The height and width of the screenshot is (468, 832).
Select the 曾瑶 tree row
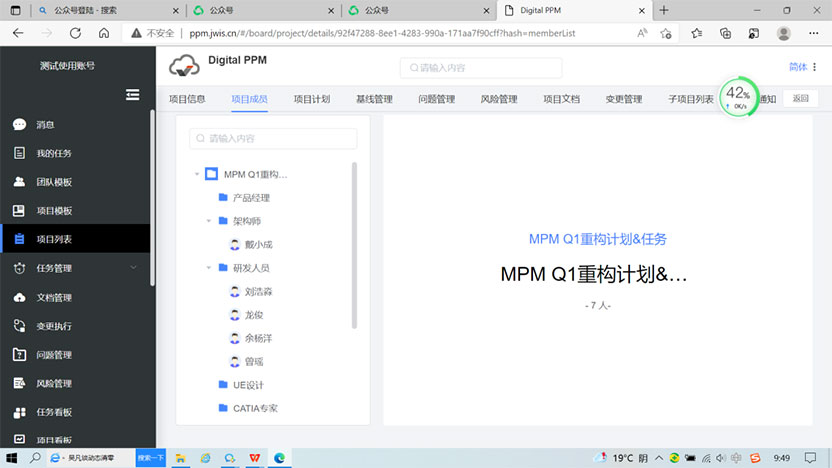coord(273,361)
